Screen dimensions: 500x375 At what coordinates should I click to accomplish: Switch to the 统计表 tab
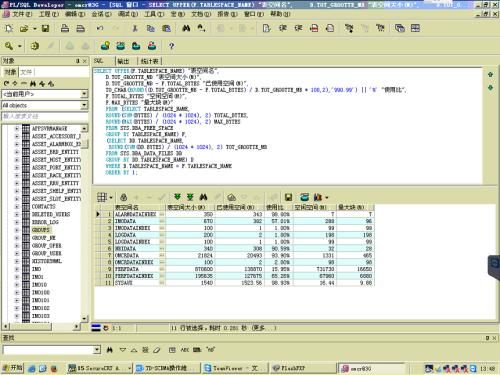150,61
